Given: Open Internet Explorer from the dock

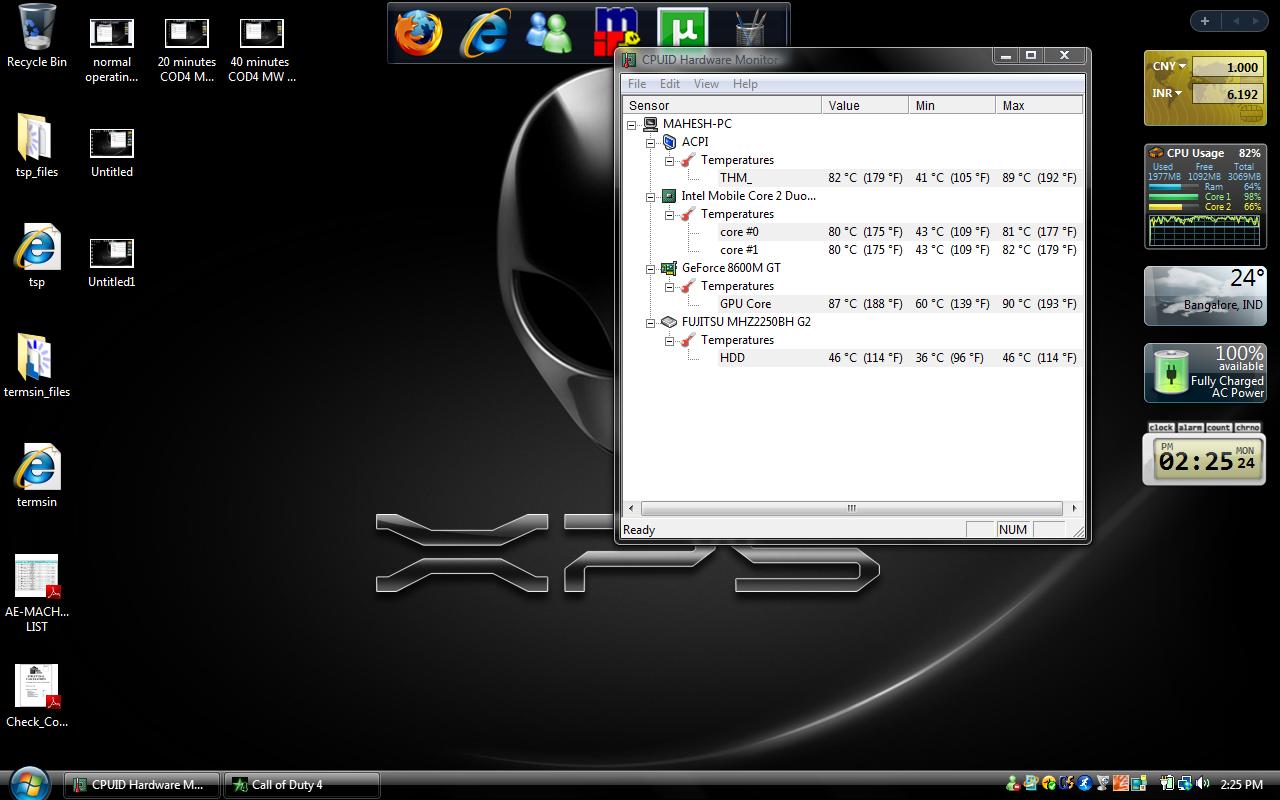Looking at the screenshot, I should [x=485, y=33].
